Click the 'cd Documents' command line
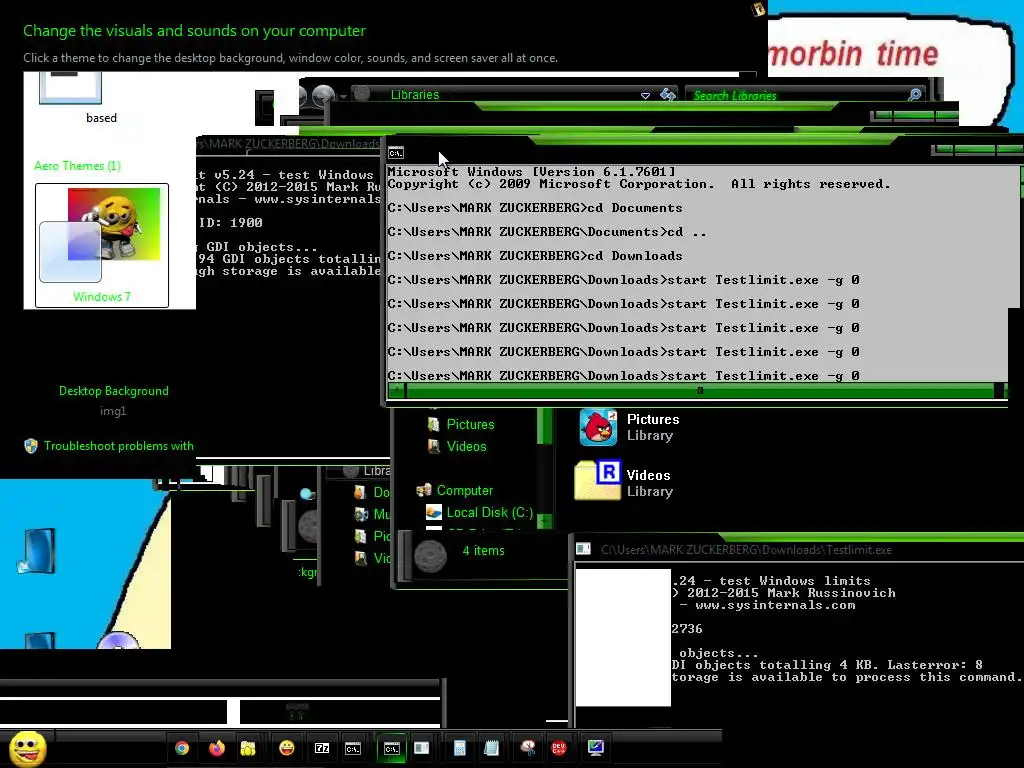1024x768 pixels. pyautogui.click(x=535, y=208)
